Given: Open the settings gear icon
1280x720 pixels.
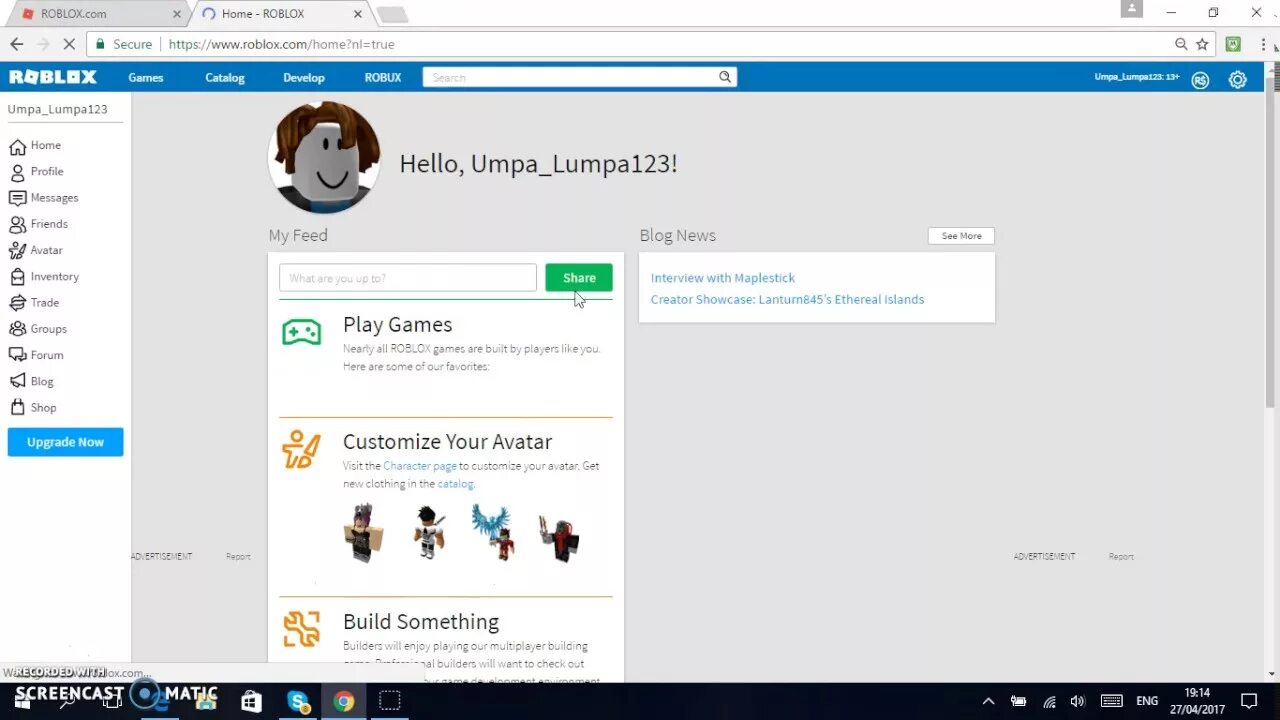Looking at the screenshot, I should click(1238, 80).
